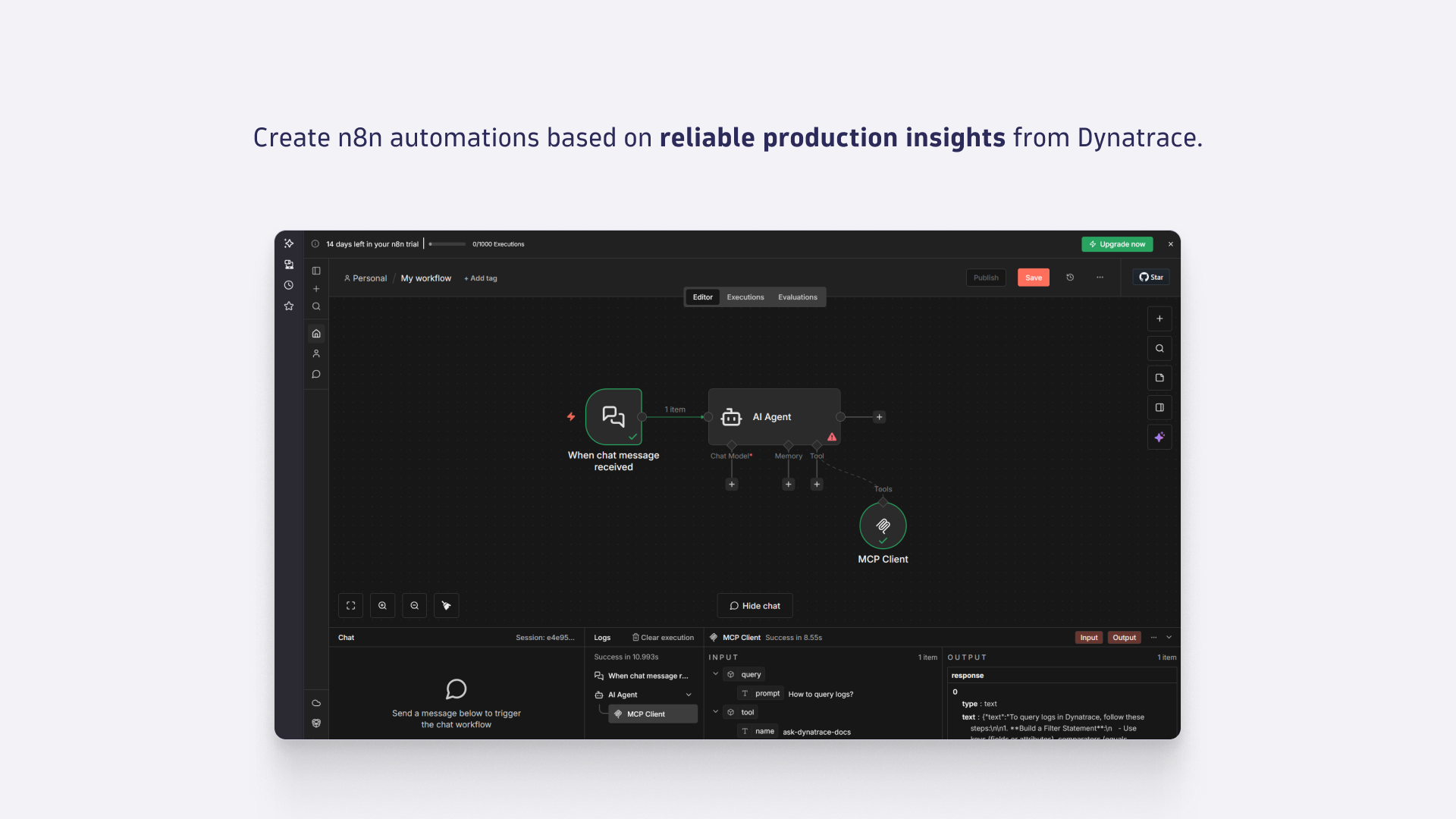Toggle the Input view in the MCP Client logs
This screenshot has width=1456, height=819.
(x=1089, y=637)
